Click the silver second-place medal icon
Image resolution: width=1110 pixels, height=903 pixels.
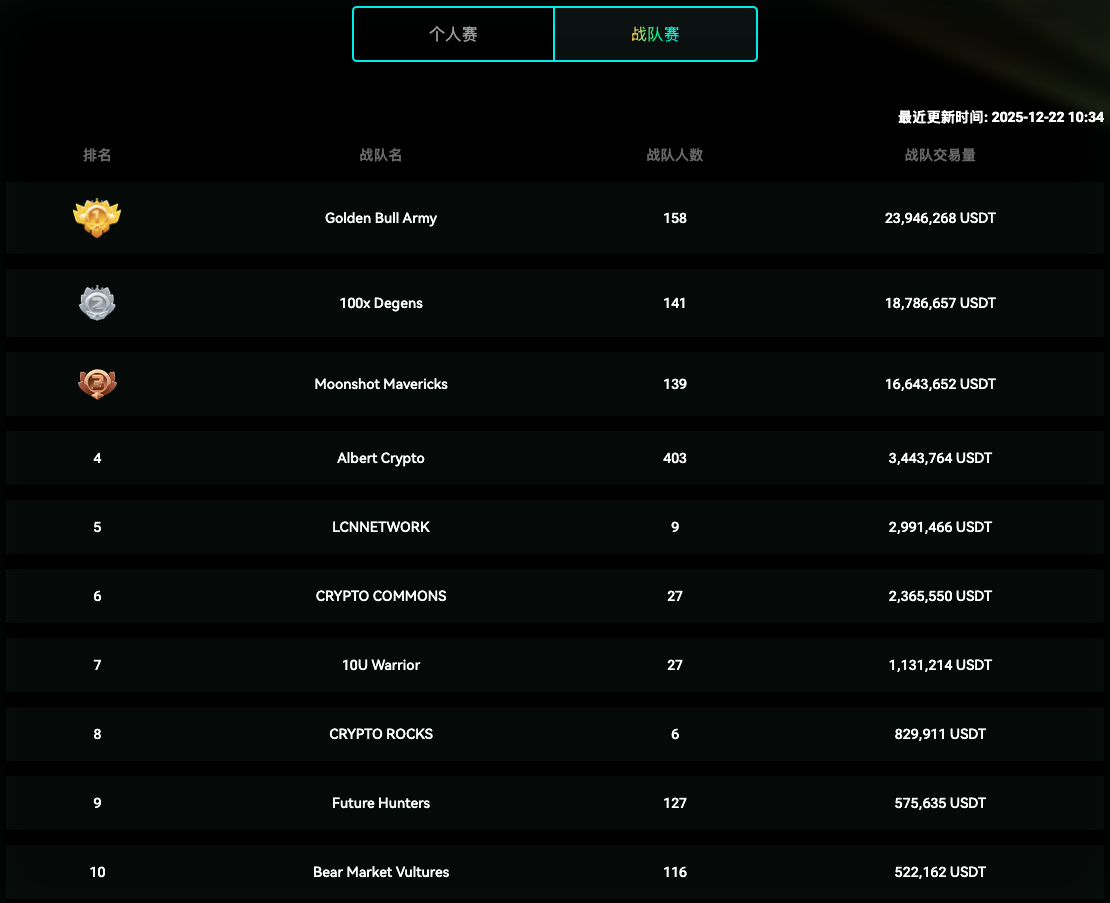[x=97, y=303]
